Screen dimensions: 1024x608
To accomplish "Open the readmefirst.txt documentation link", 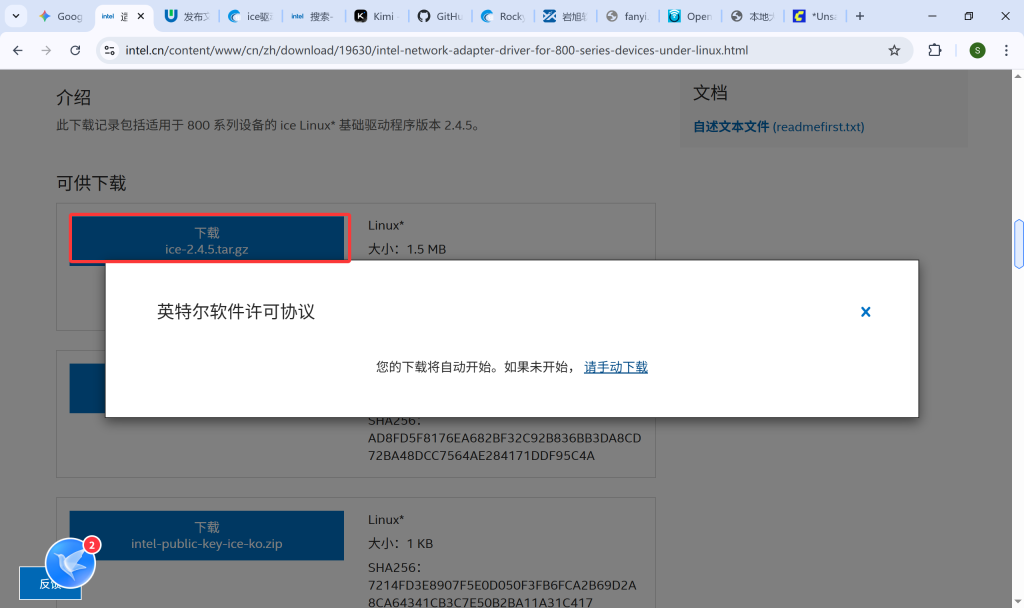I will point(778,127).
